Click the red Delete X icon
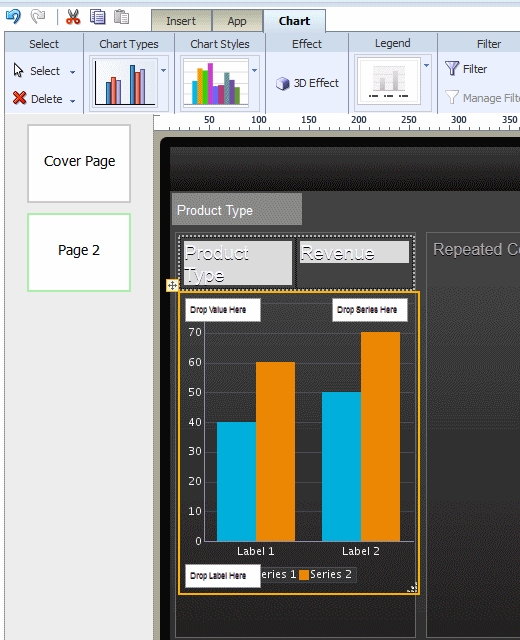 click(19, 98)
